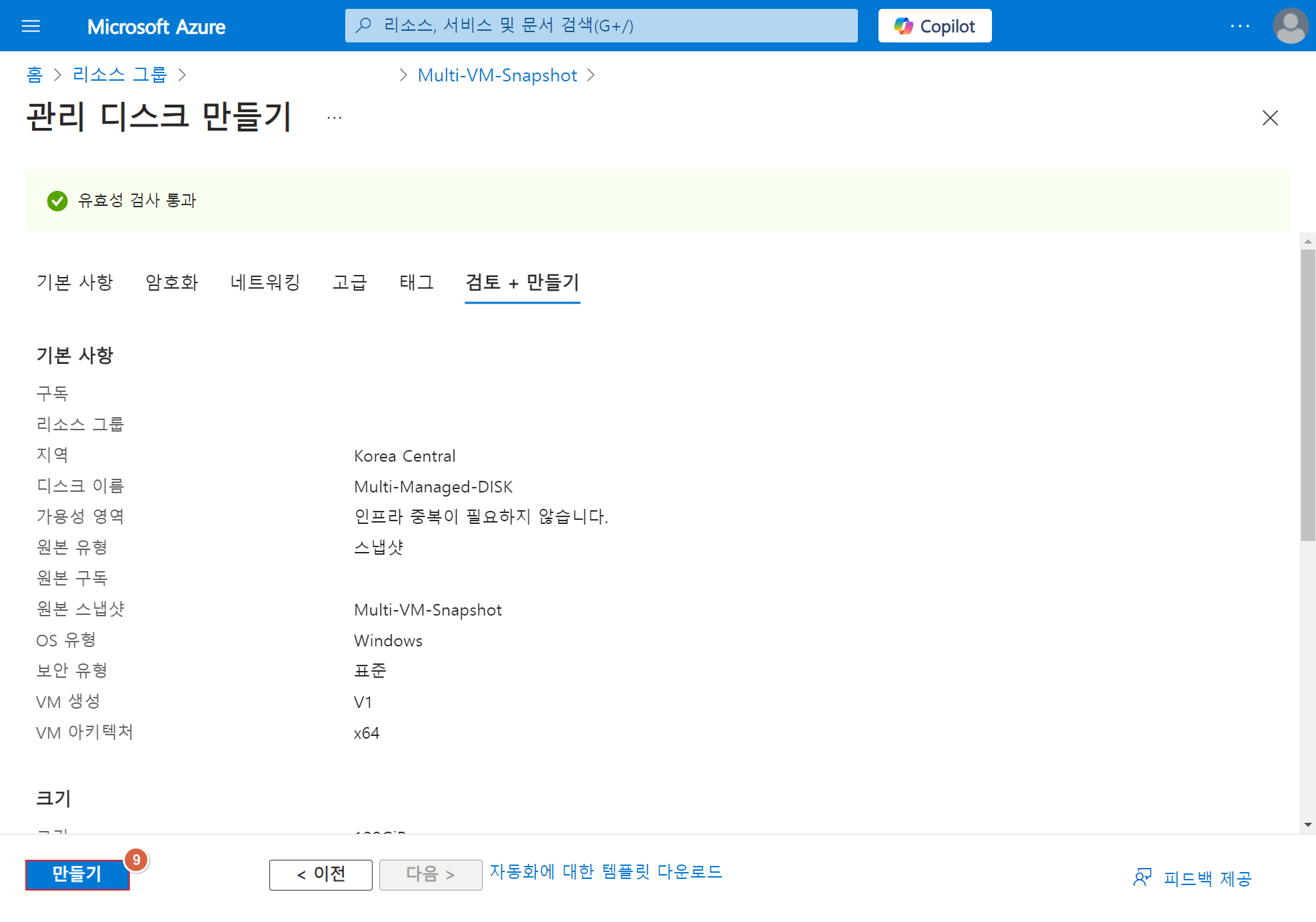Click the search magnifier icon
This screenshot has height=922, width=1316.
[364, 26]
